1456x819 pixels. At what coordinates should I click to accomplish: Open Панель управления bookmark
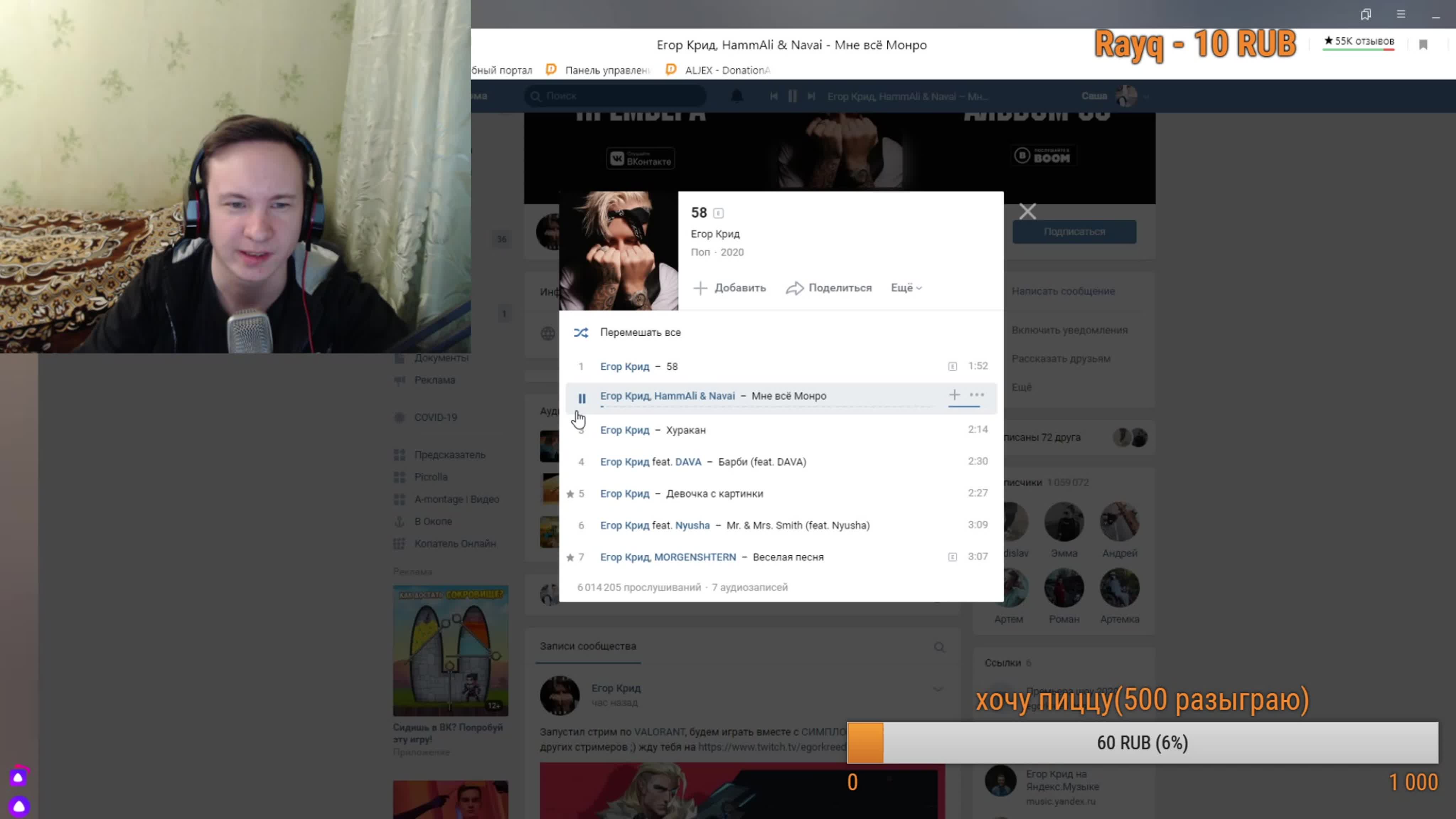click(599, 70)
